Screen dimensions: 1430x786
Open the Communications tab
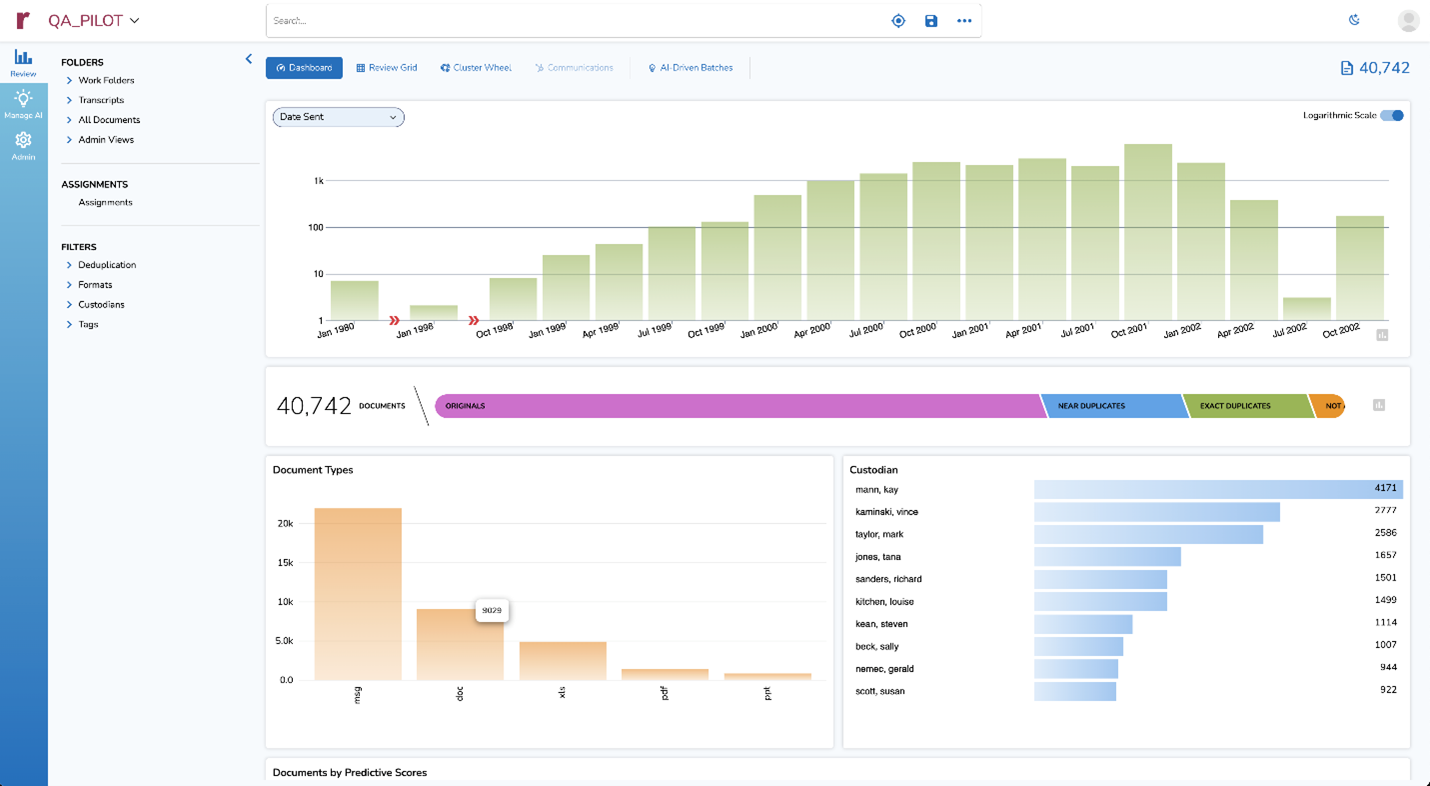point(574,68)
